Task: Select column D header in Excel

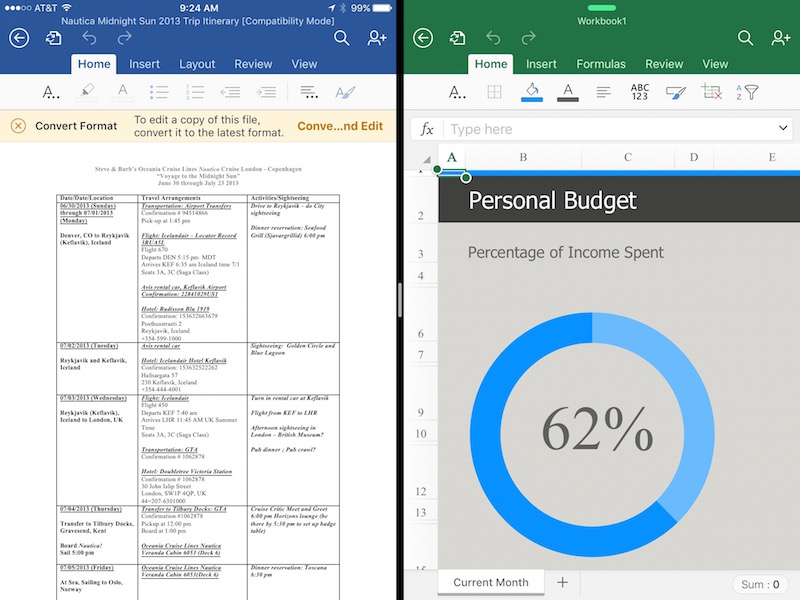Action: pyautogui.click(x=694, y=157)
